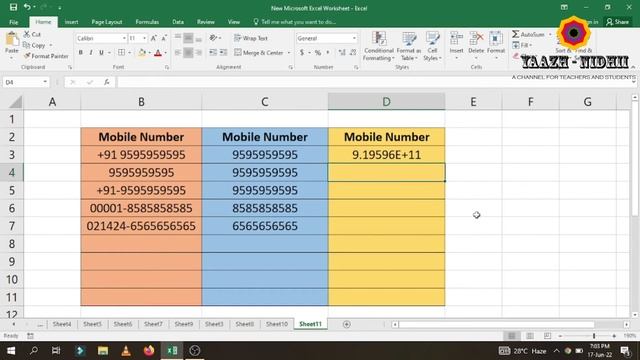
Task: Switch to the Review tab
Action: point(205,22)
